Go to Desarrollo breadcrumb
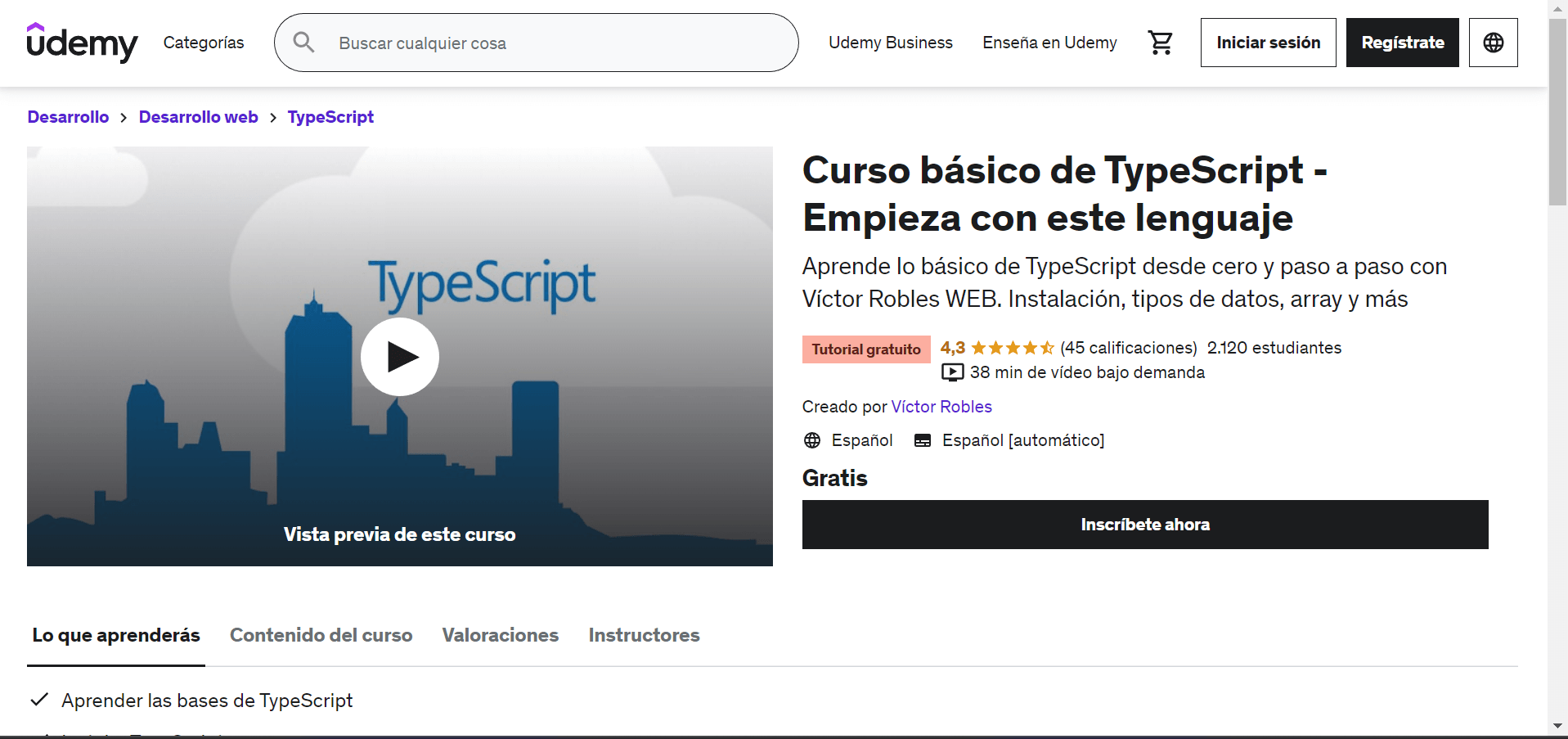 68,117
